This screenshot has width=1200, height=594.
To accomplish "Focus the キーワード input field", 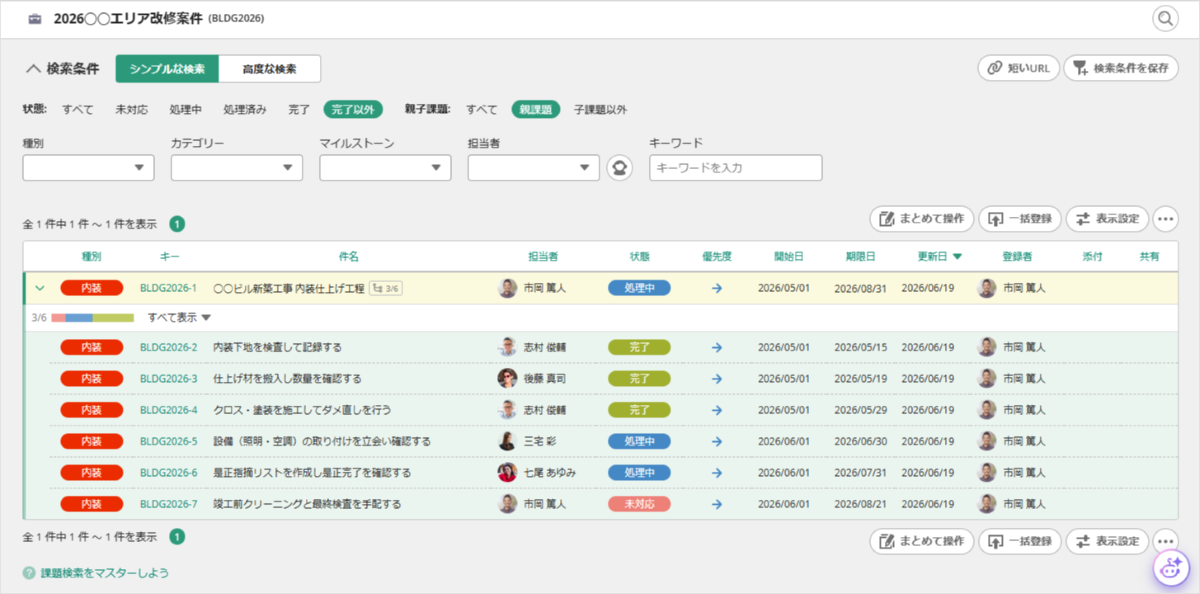I will point(735,168).
